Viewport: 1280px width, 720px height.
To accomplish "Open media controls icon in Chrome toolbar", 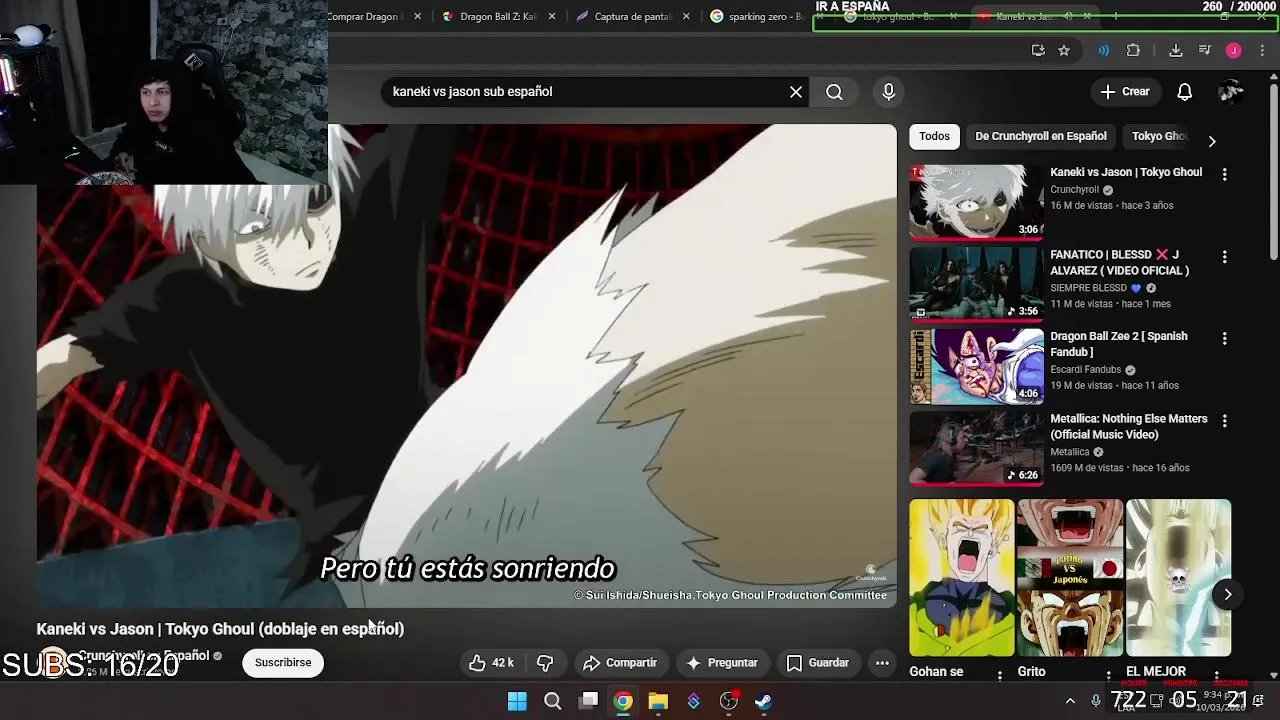I will (x=1205, y=50).
